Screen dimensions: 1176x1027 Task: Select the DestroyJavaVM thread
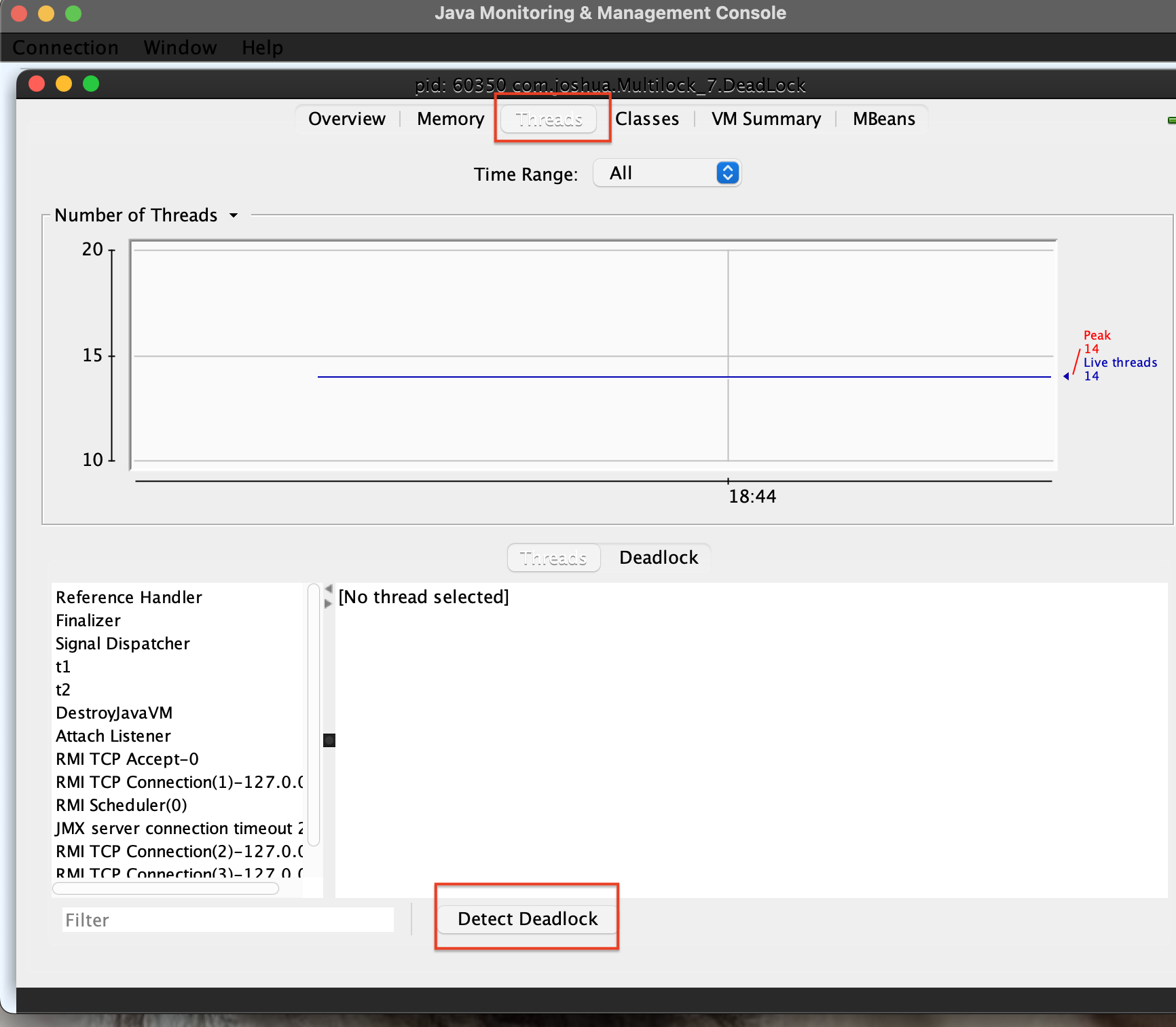[x=113, y=713]
